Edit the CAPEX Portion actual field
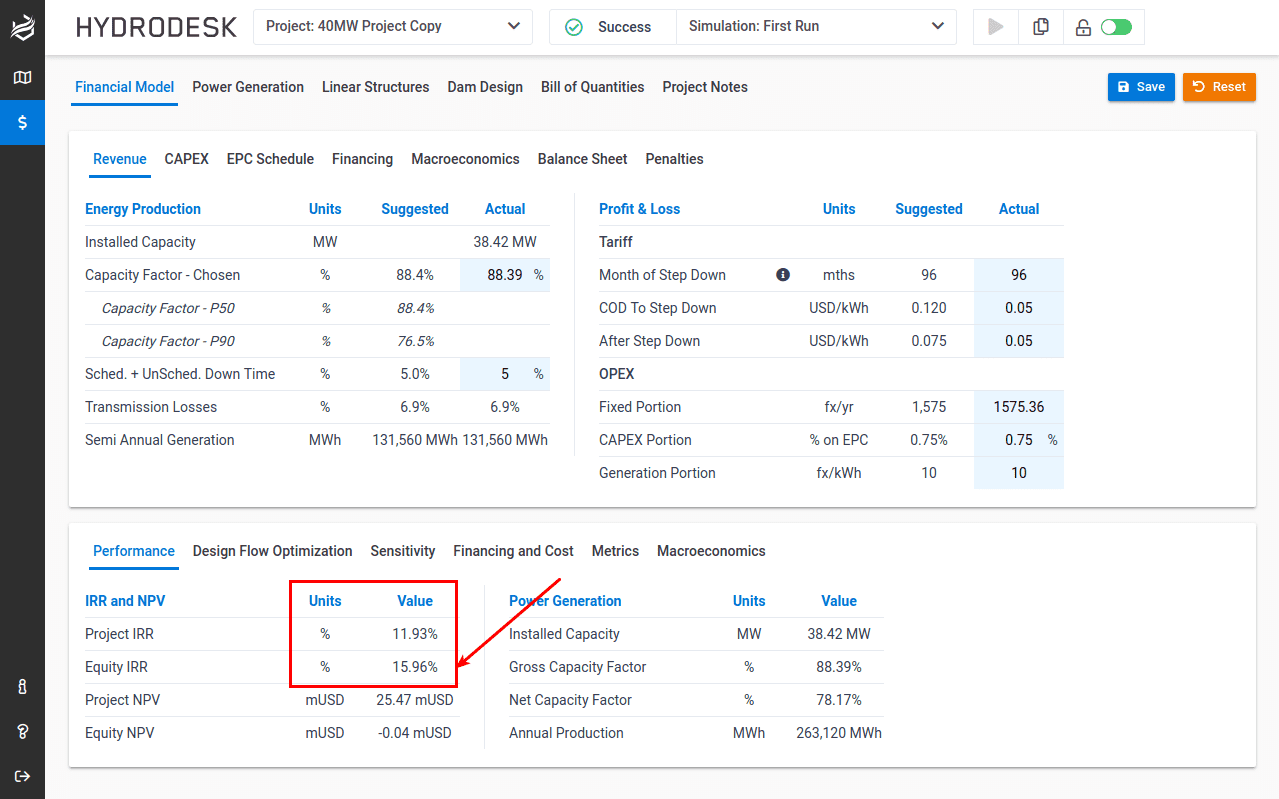 click(x=1019, y=440)
